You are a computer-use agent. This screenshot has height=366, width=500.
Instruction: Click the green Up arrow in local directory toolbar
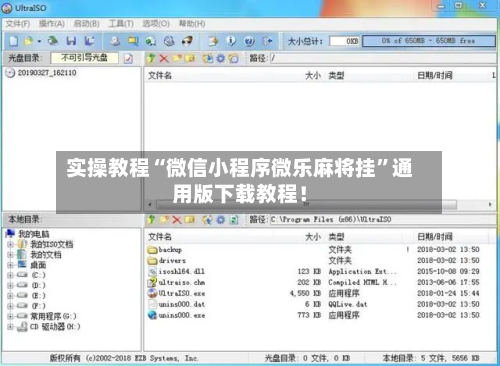tap(151, 219)
